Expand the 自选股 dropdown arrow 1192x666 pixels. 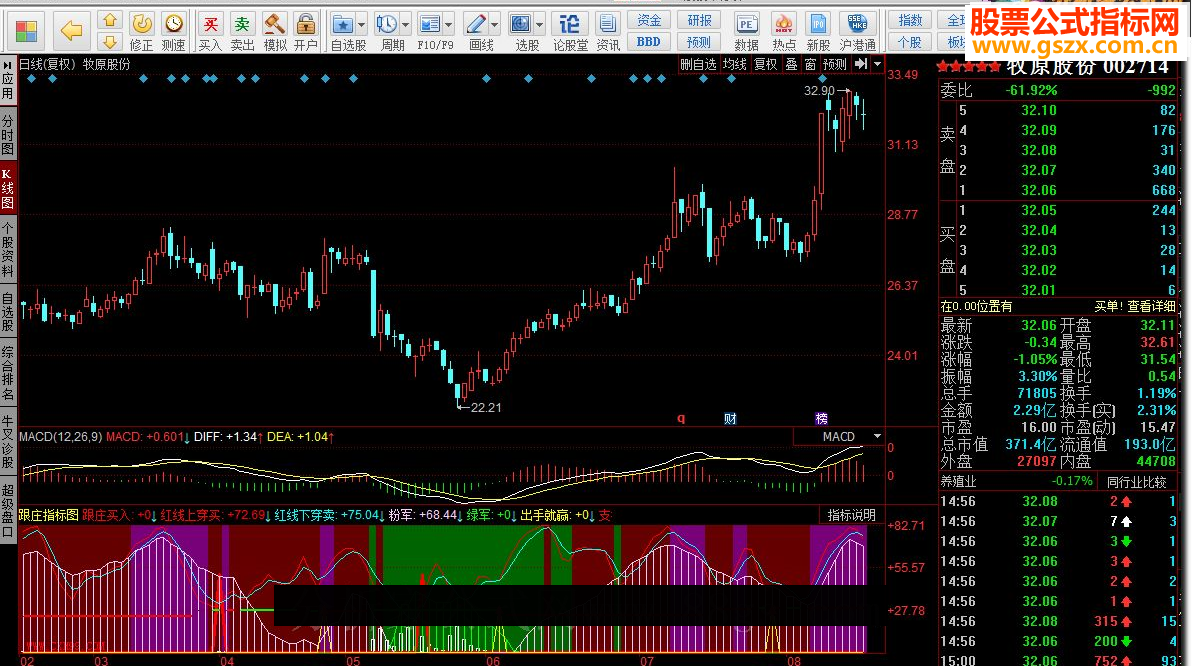coord(361,24)
